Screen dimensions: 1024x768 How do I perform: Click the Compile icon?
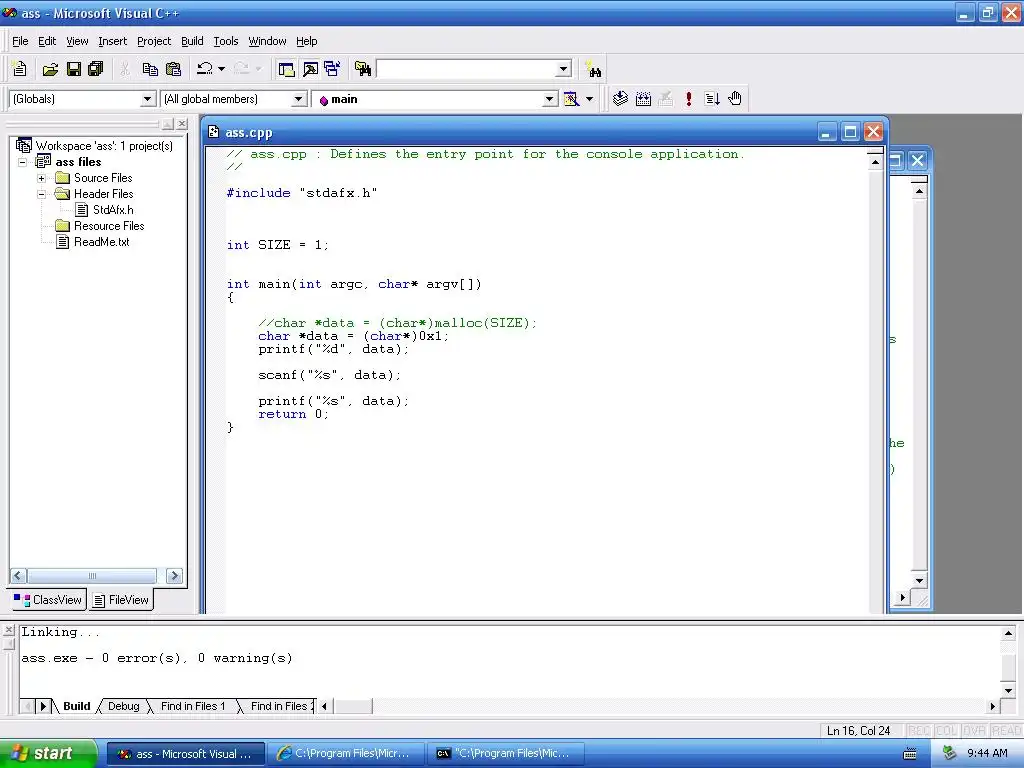coord(620,99)
